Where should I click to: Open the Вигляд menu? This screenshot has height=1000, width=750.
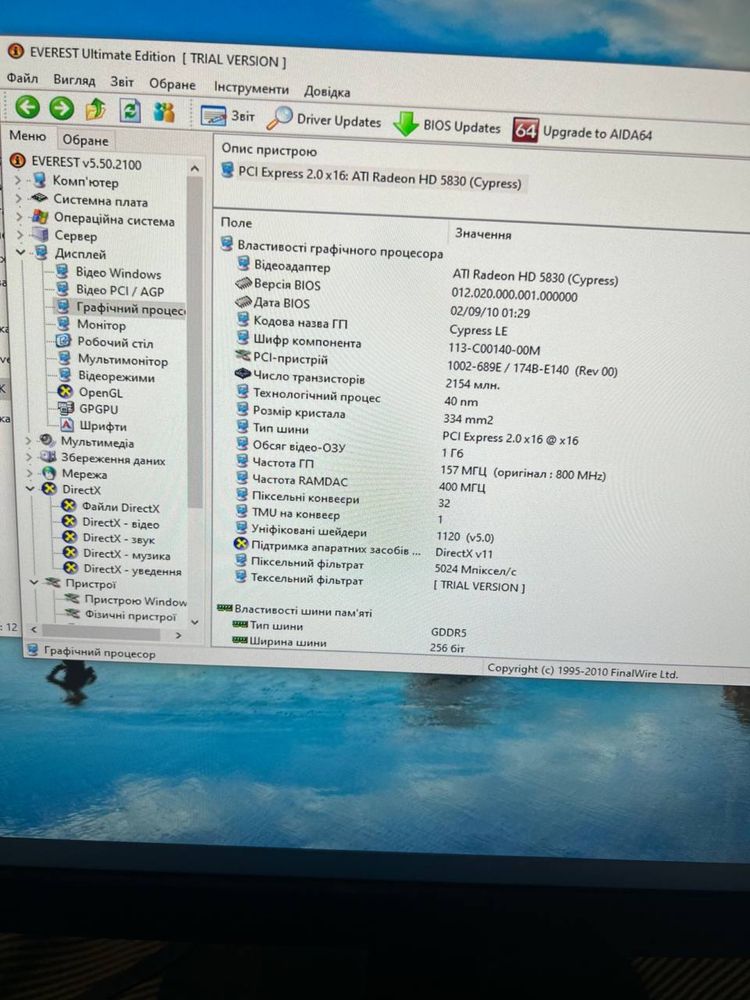click(x=74, y=80)
